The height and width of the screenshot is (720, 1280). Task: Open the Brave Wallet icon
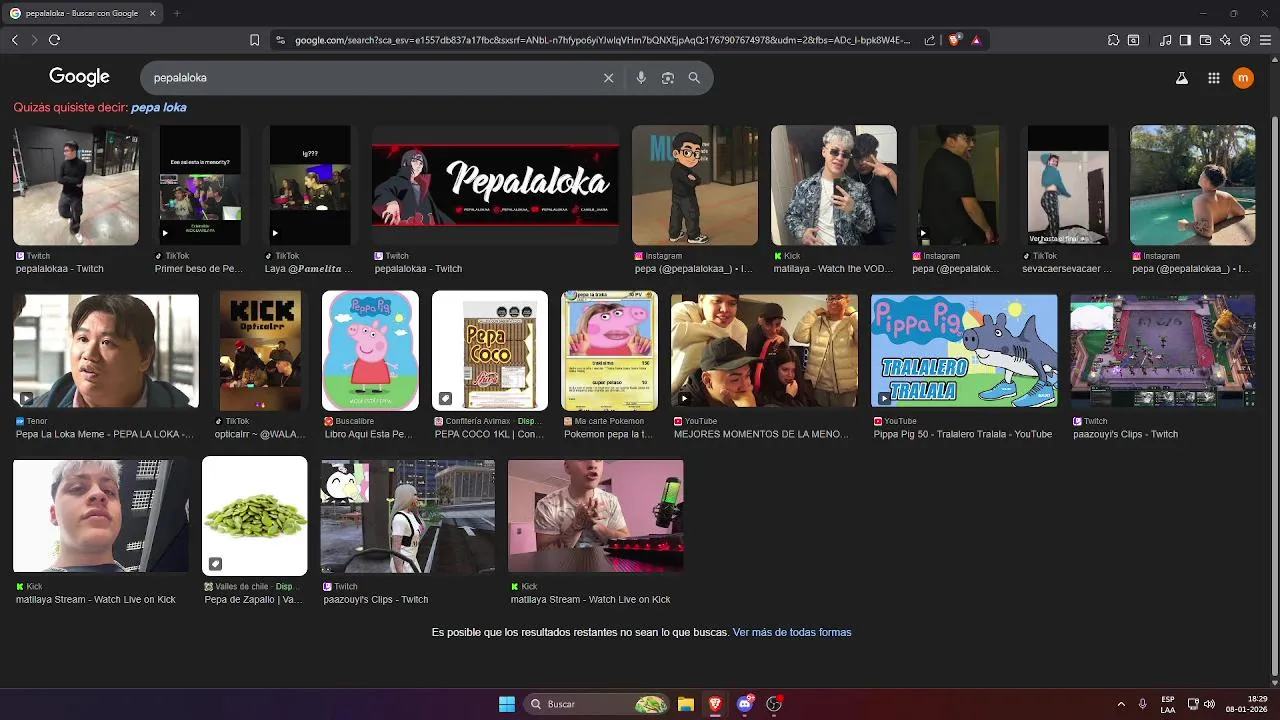pyautogui.click(x=1205, y=40)
